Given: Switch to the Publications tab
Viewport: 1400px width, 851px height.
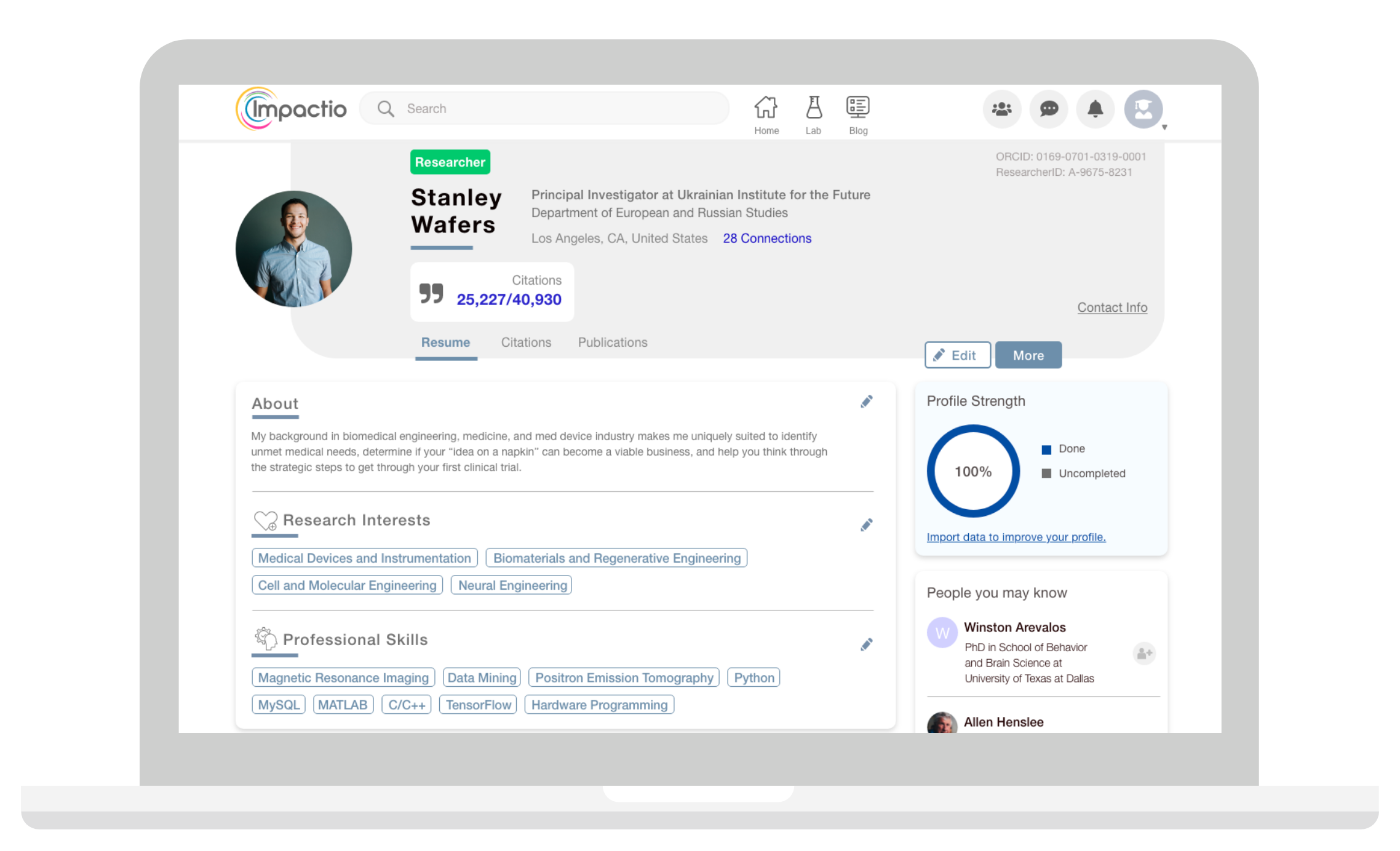Looking at the screenshot, I should click(x=613, y=342).
